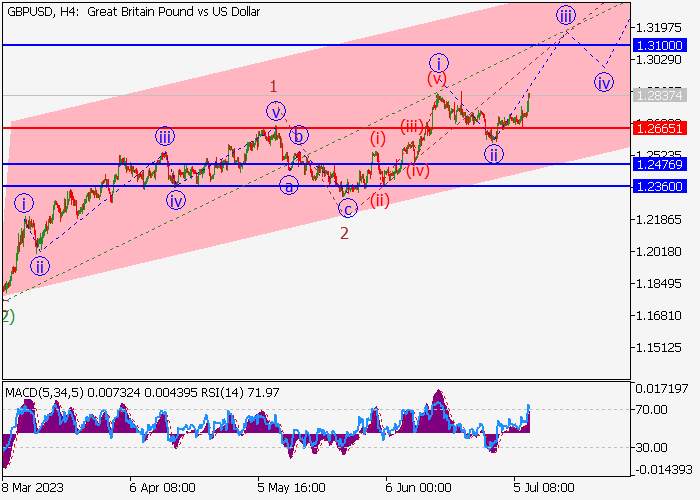Image resolution: width=700 pixels, height=500 pixels.
Task: Click the circled iii label above the 1.31000 line
Action: click(566, 16)
